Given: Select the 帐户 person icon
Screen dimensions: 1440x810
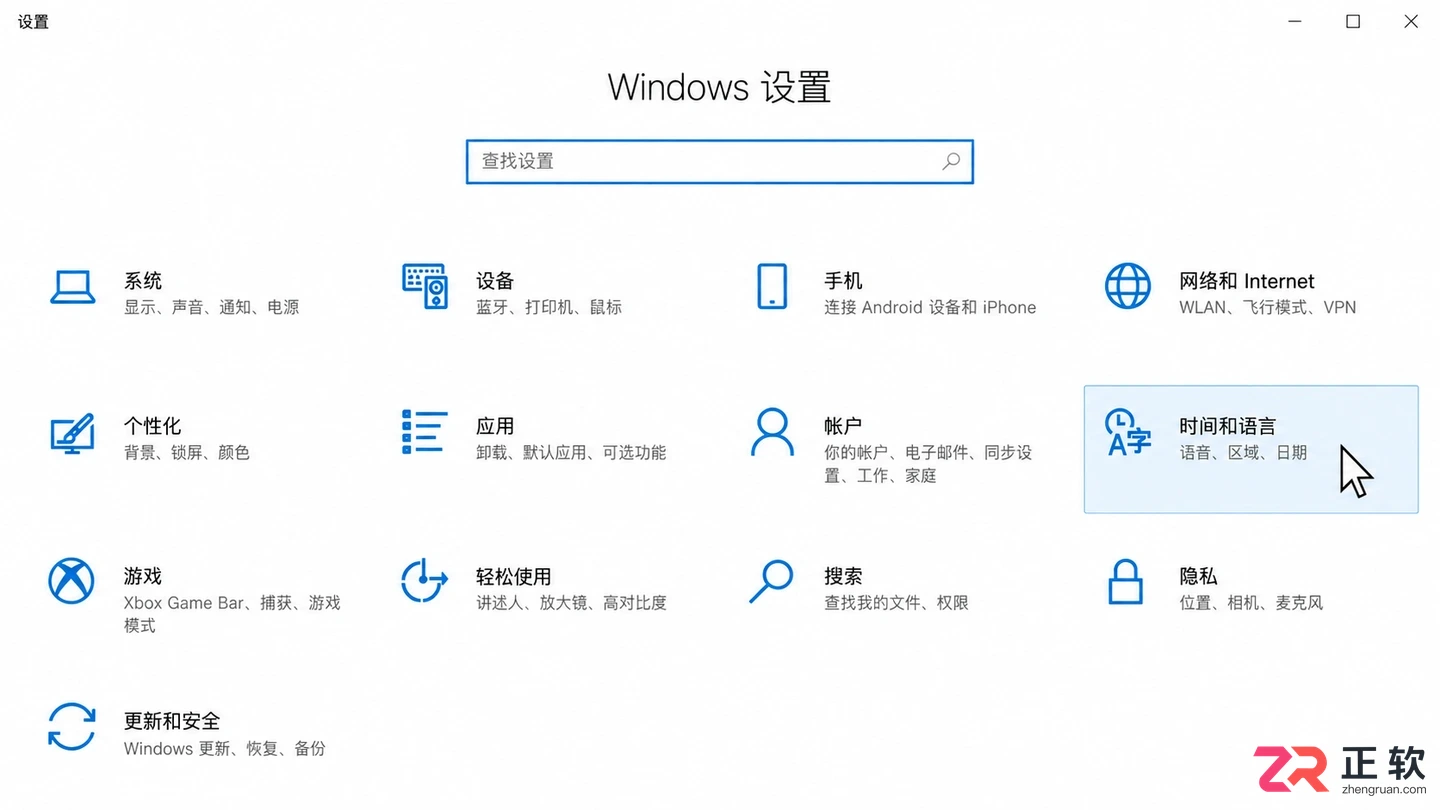Looking at the screenshot, I should [772, 431].
